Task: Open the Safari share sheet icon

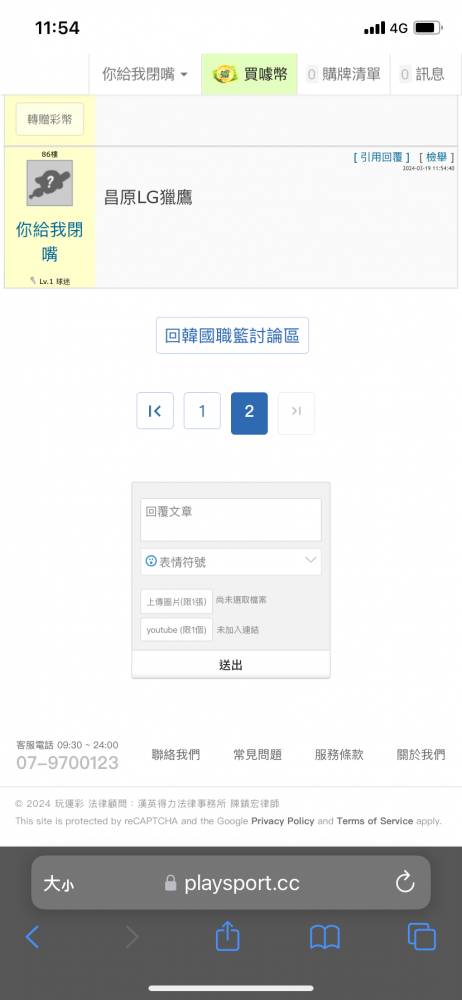Action: click(x=227, y=936)
